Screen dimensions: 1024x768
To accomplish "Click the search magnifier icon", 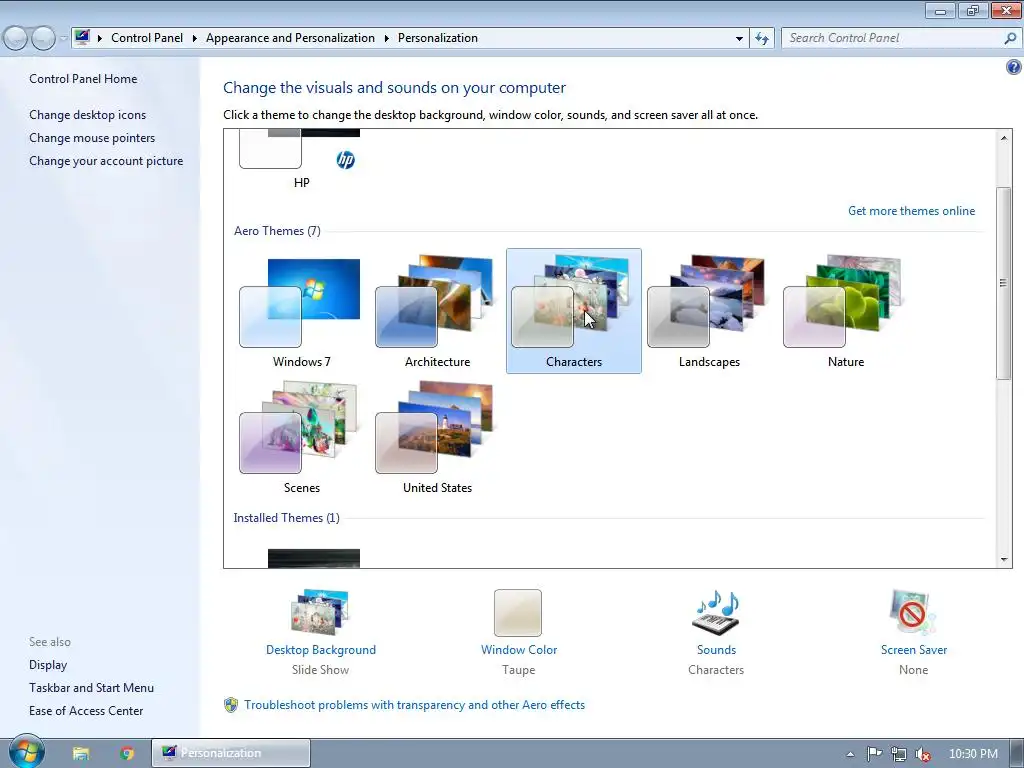I will (1010, 39).
